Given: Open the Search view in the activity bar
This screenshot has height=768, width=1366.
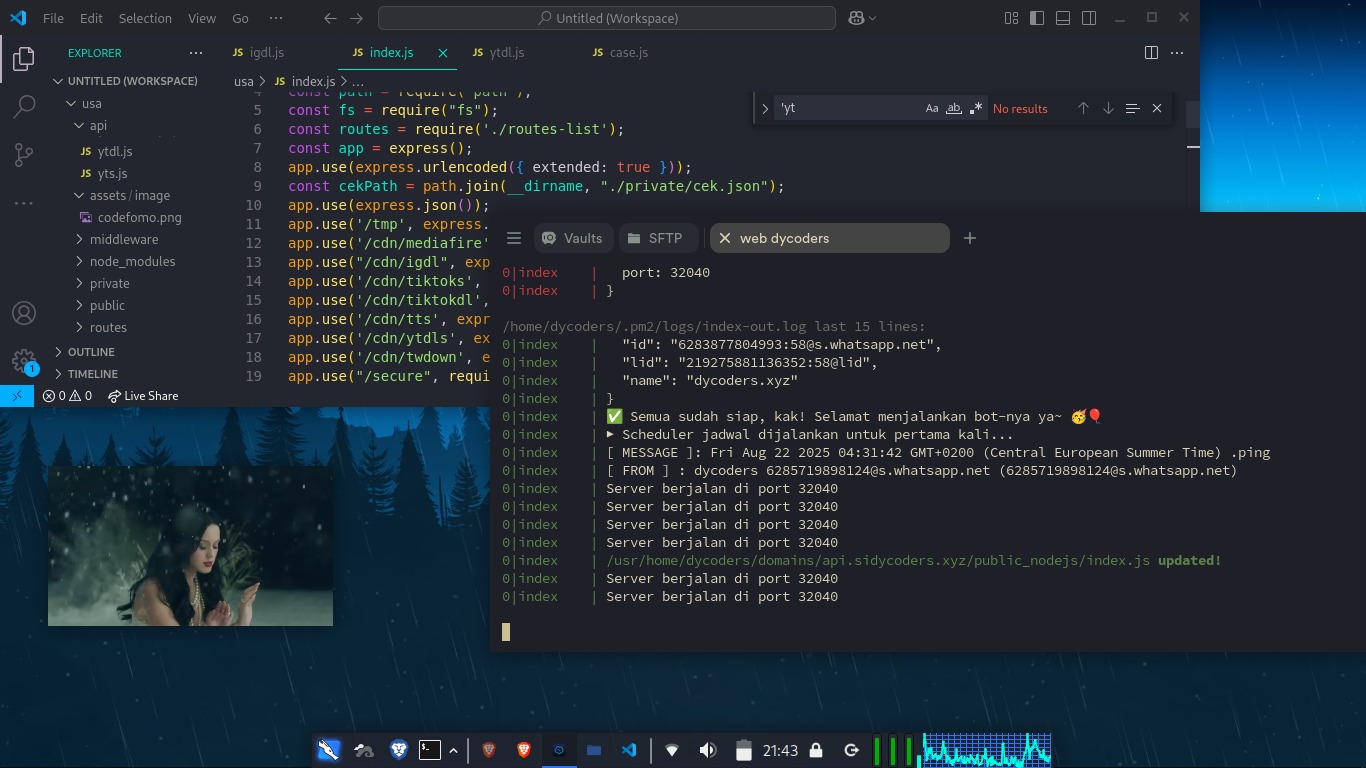Looking at the screenshot, I should click(24, 106).
